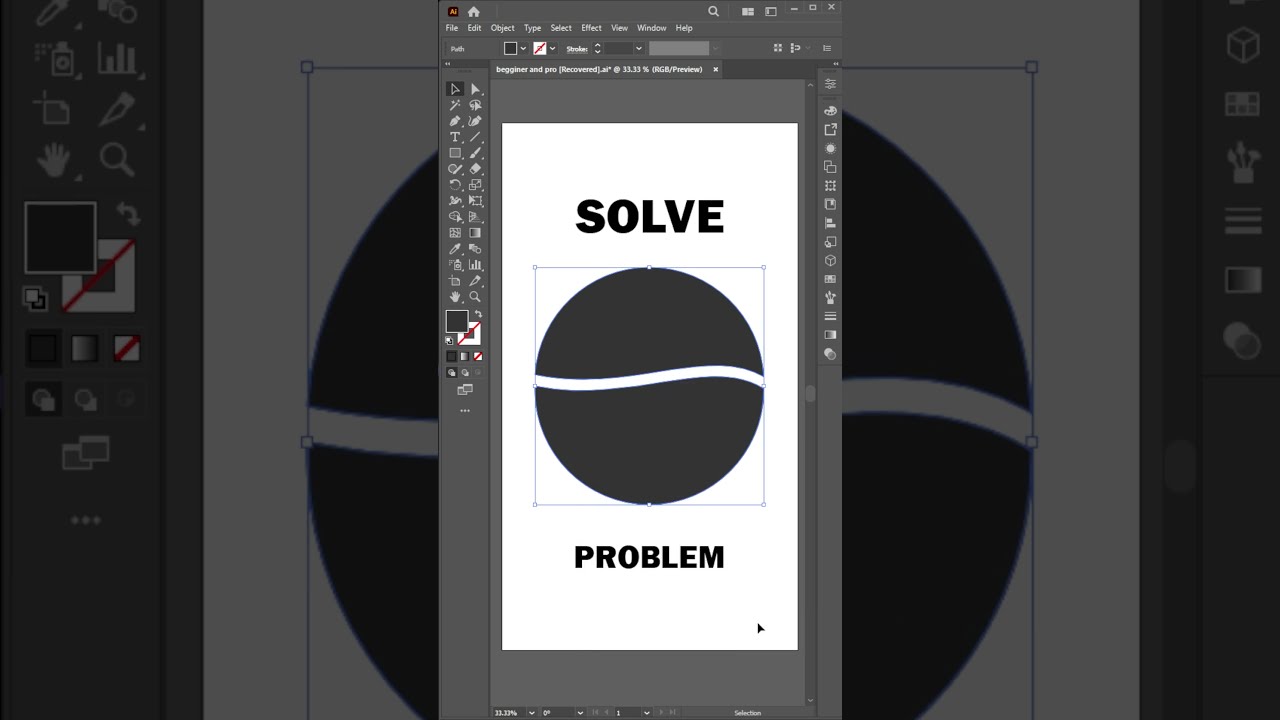The image size is (1280, 720).
Task: Open the 3D cube panel icon
Action: pyautogui.click(x=830, y=261)
